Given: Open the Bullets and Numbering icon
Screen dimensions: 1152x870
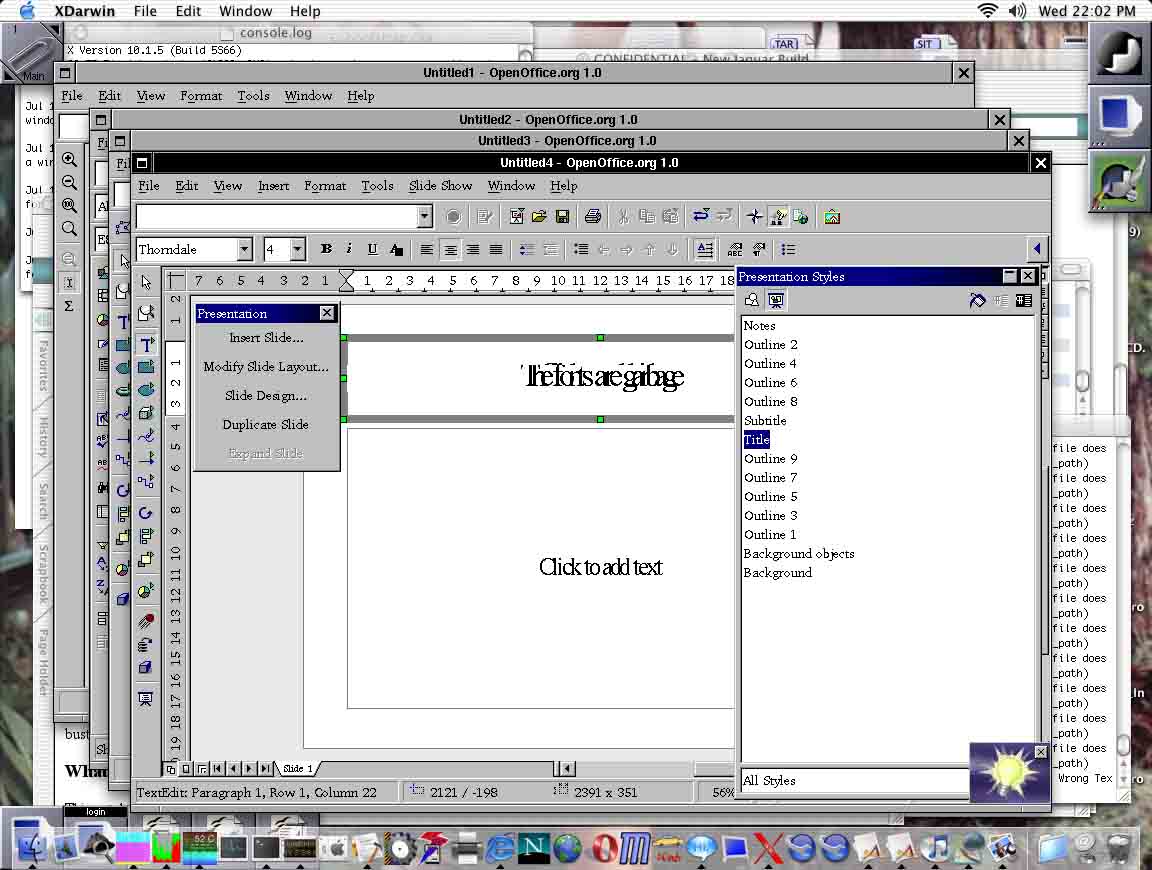Looking at the screenshot, I should pyautogui.click(x=788, y=250).
